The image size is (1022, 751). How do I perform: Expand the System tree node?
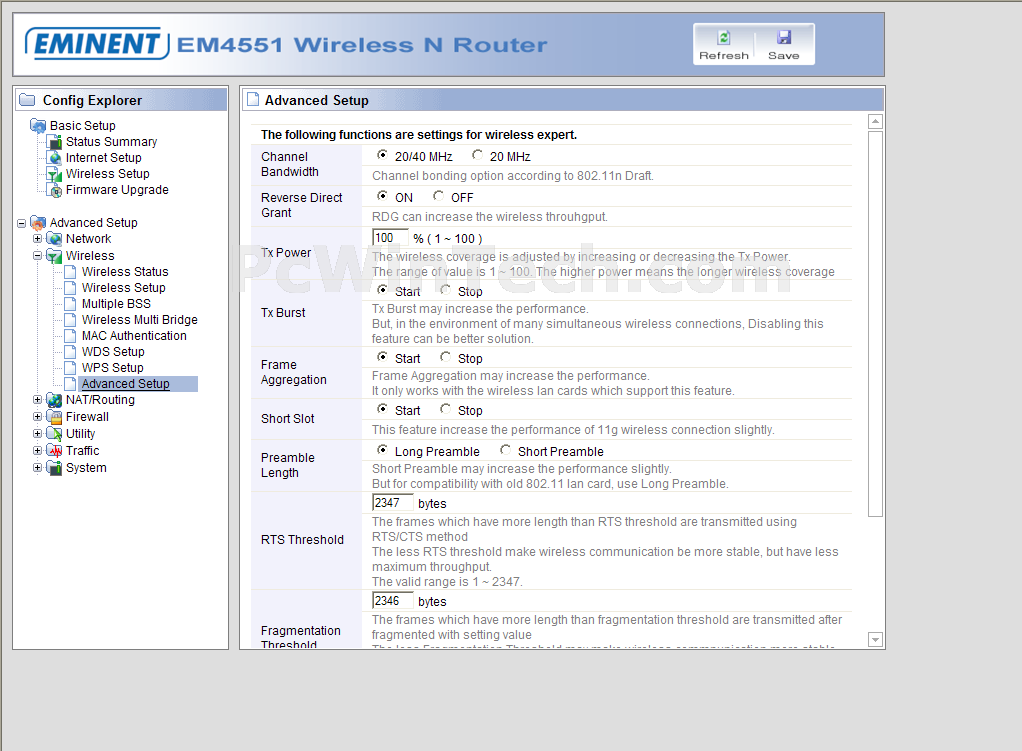(37, 467)
